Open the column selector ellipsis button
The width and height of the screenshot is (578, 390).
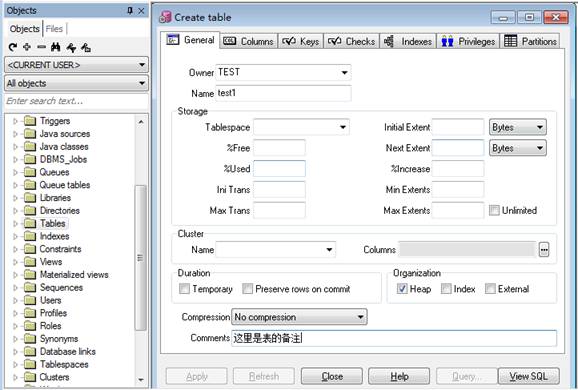tap(544, 250)
